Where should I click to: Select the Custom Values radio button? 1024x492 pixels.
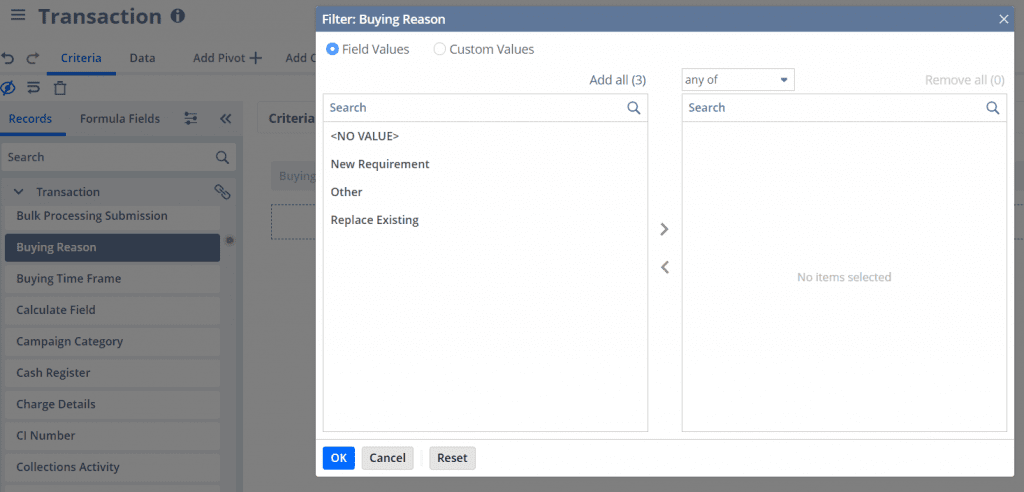tap(440, 49)
